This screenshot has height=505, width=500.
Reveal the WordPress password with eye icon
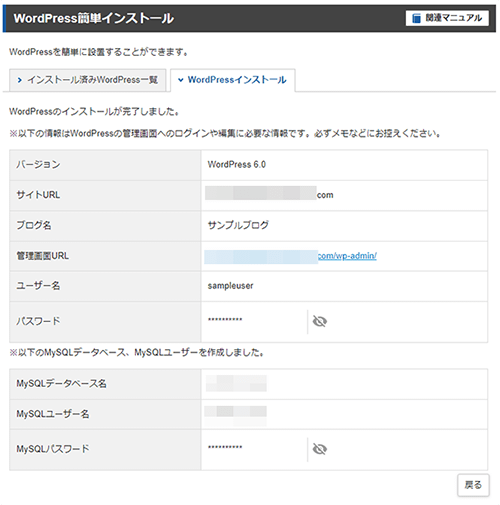tap(320, 321)
